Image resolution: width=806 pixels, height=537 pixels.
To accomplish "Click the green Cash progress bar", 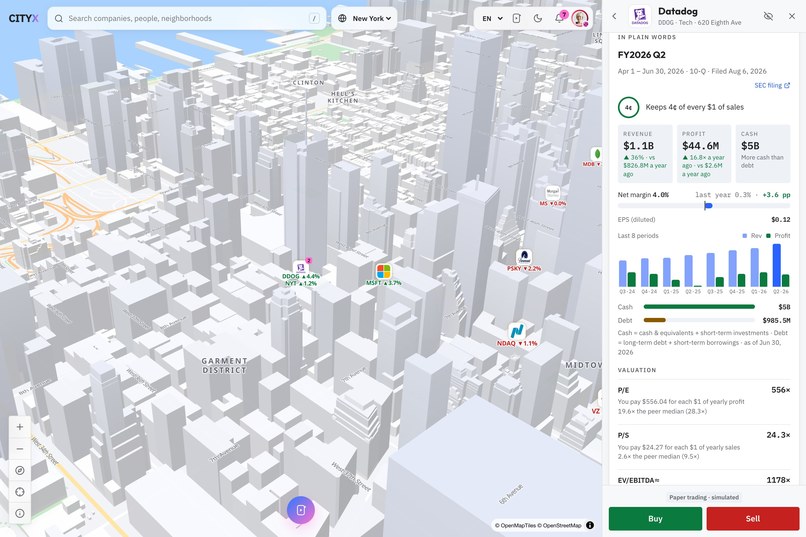I will [x=699, y=307].
